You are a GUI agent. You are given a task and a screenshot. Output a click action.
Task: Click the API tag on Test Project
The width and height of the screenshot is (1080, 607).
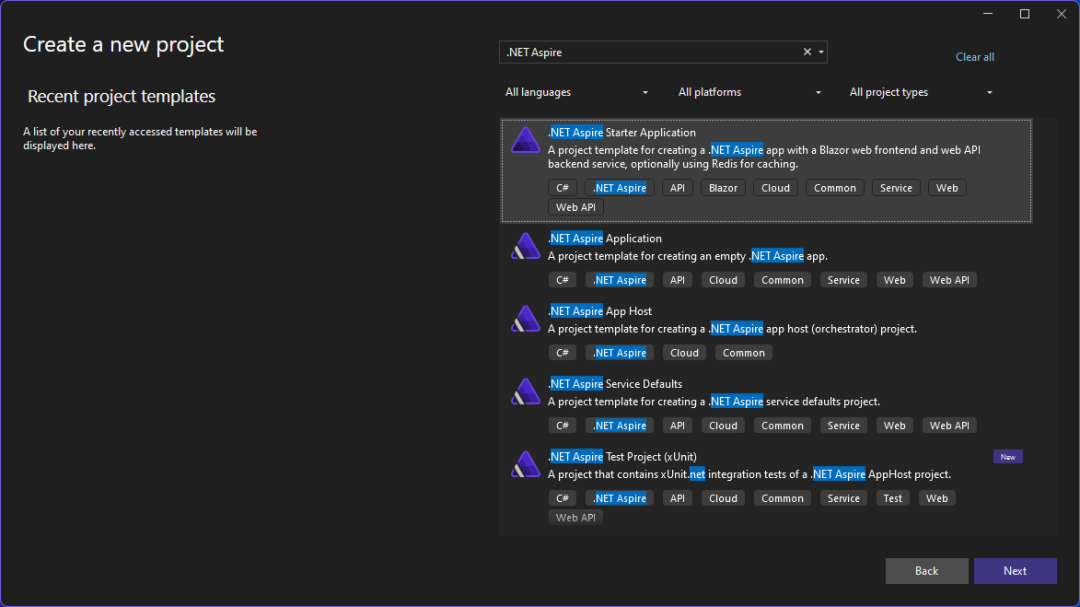point(677,498)
